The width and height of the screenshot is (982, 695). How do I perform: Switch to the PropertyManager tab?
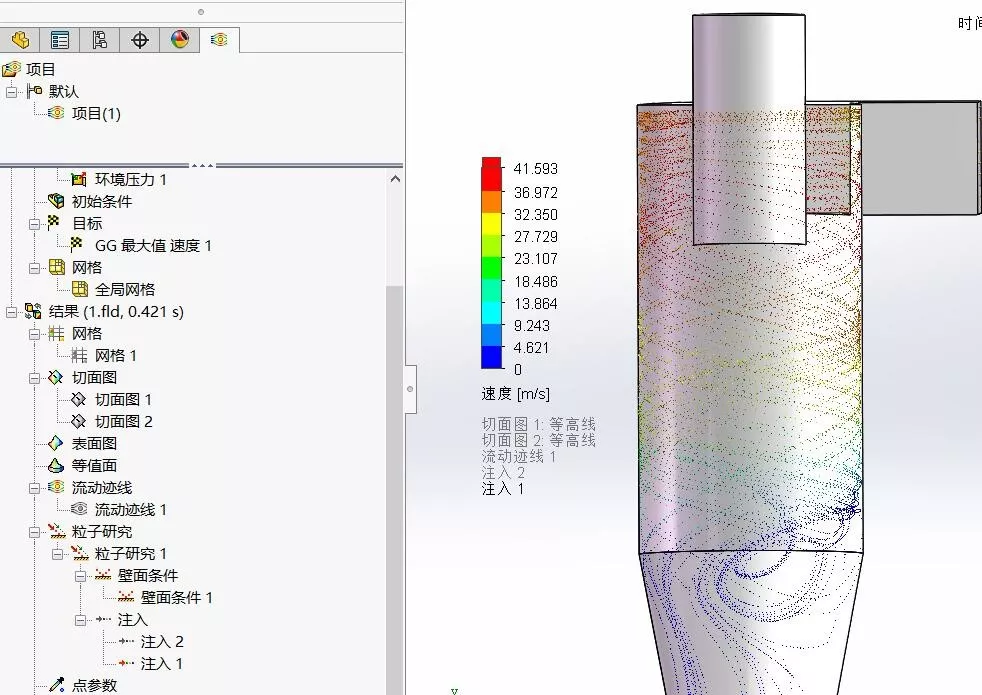click(x=60, y=40)
